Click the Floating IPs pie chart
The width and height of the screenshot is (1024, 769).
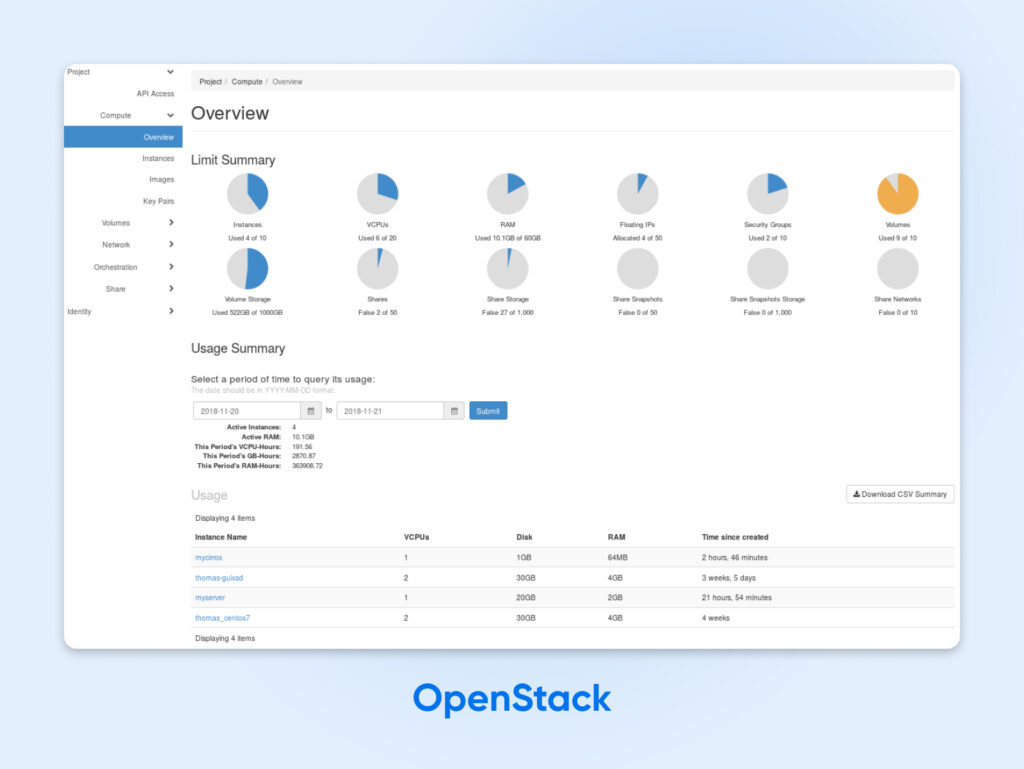coord(637,194)
